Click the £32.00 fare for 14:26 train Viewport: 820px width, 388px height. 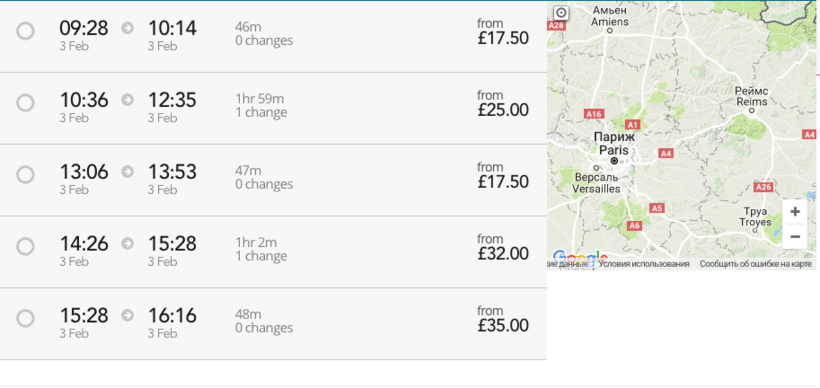(503, 254)
